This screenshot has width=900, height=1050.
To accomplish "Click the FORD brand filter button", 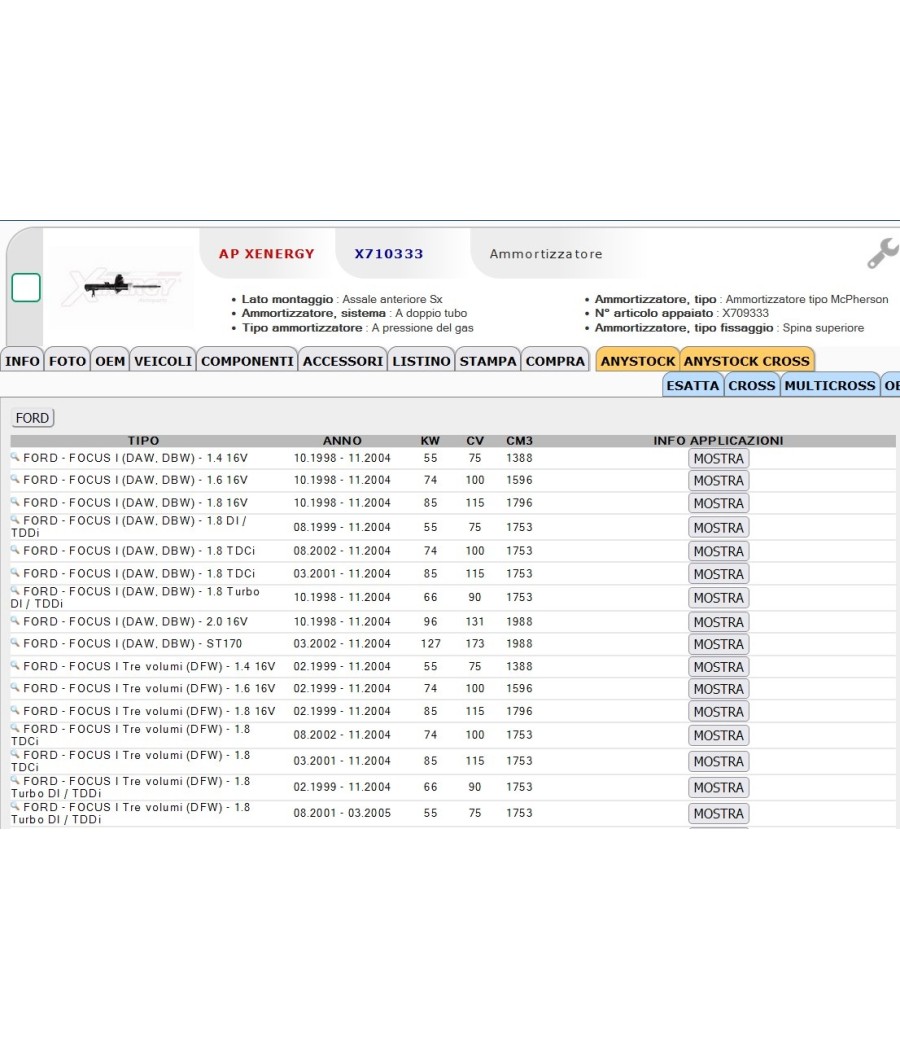I will pyautogui.click(x=32, y=418).
